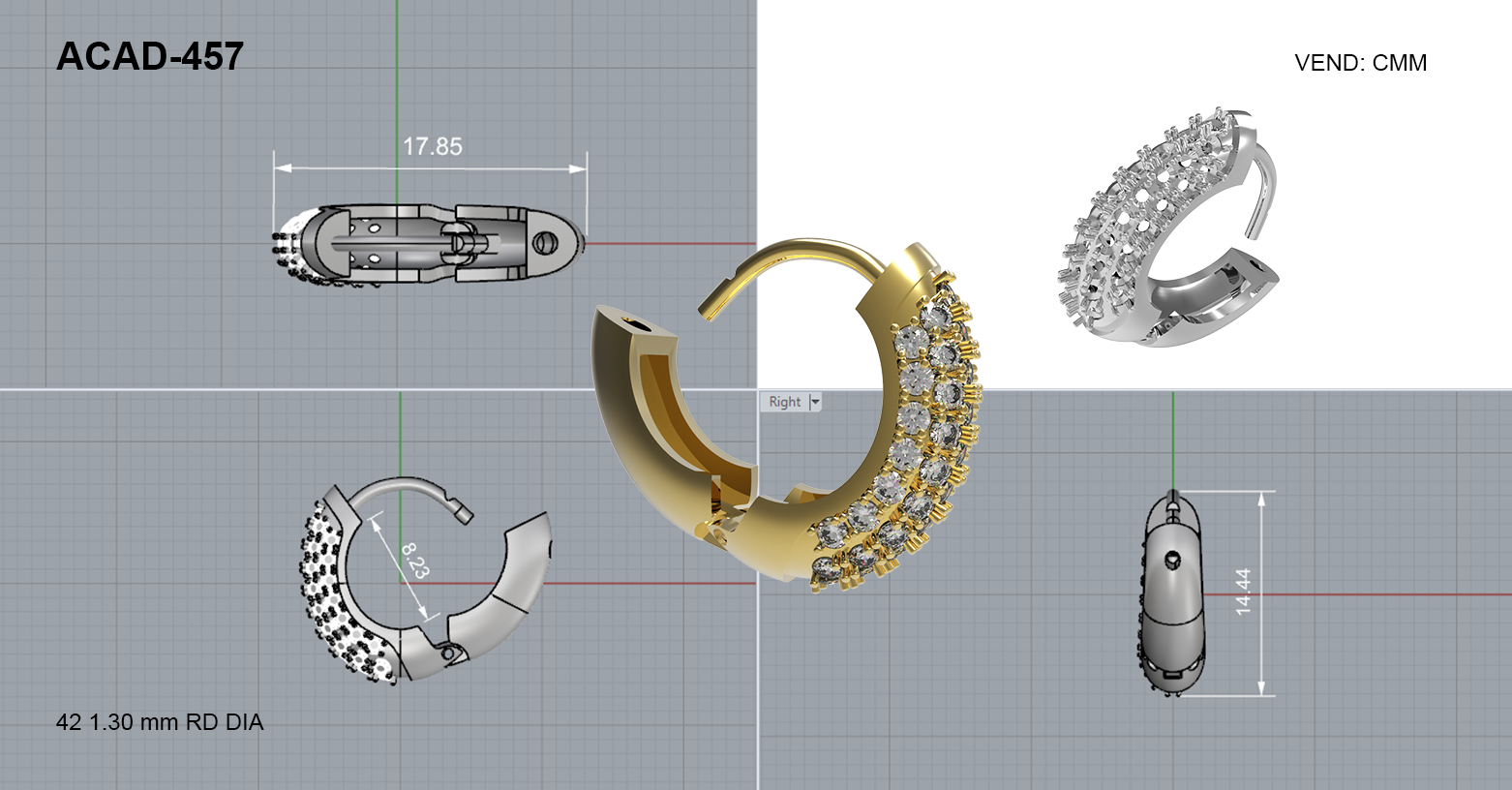Select the gold earring render in center
The width and height of the screenshot is (1512, 790).
[x=787, y=414]
